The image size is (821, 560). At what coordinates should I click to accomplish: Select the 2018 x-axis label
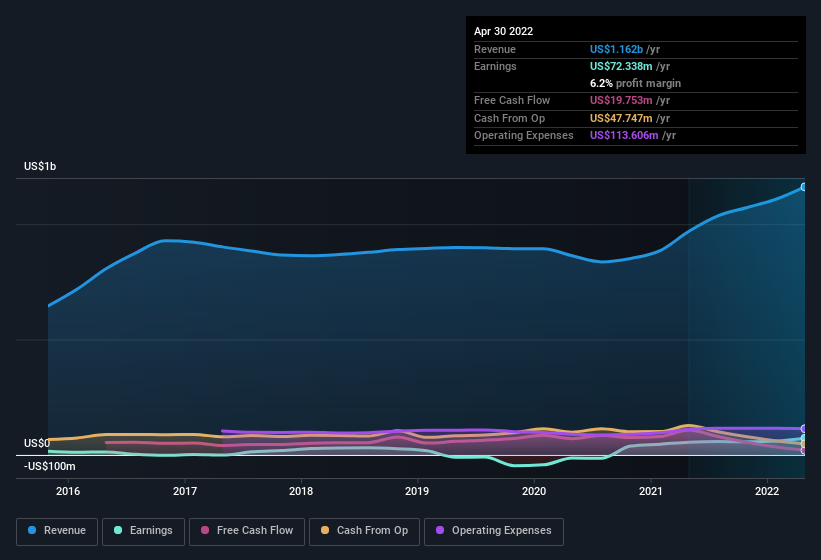click(301, 491)
